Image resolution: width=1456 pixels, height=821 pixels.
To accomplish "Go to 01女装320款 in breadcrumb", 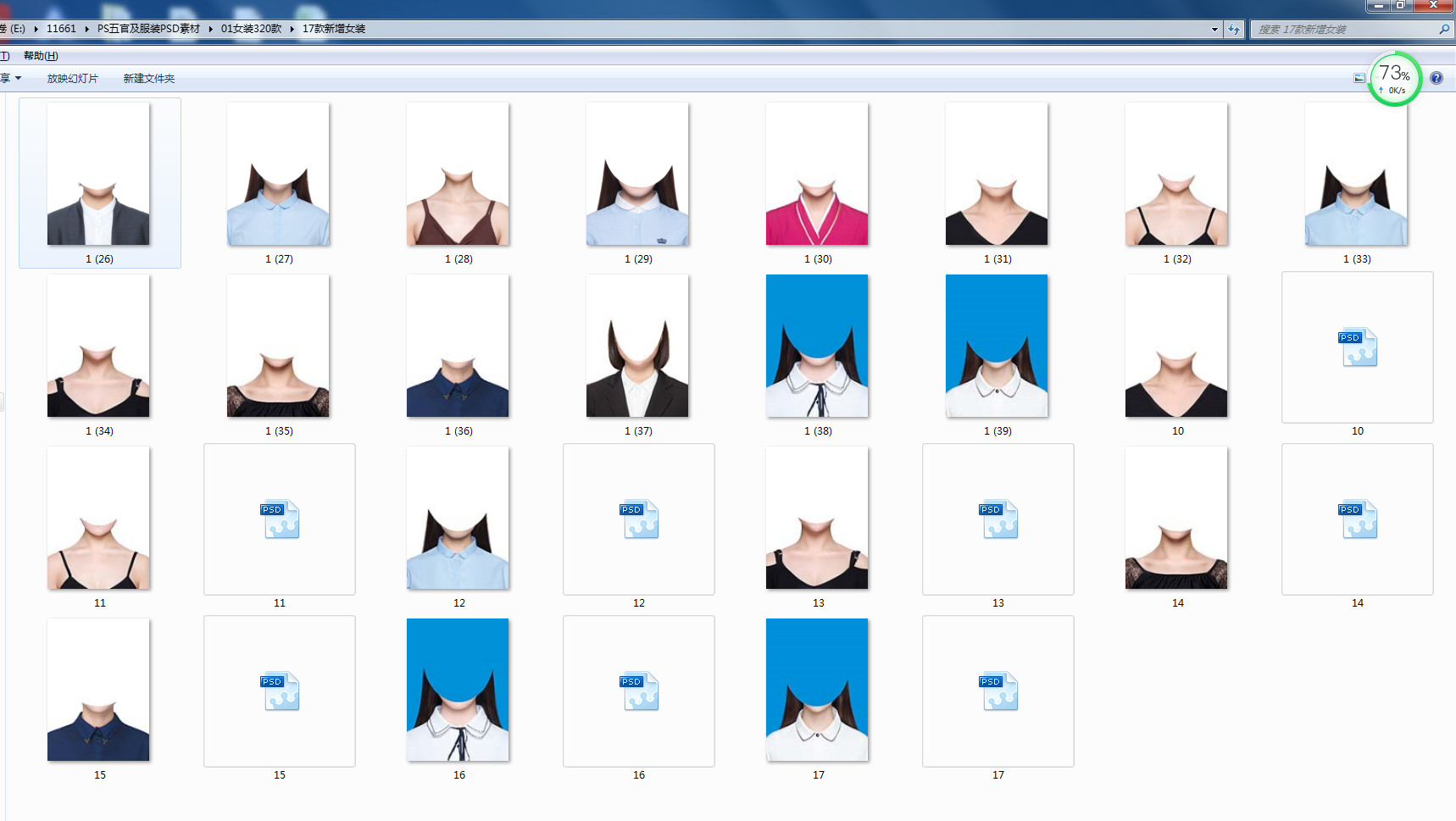I will tap(252, 29).
